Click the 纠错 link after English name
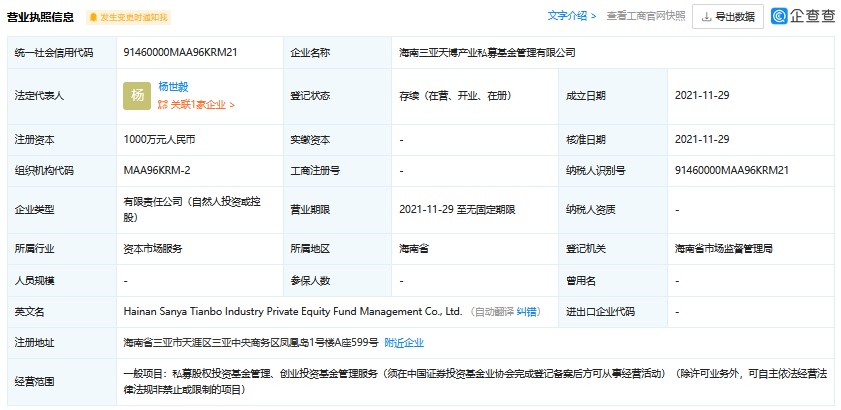The width and height of the screenshot is (841, 410). click(x=526, y=312)
